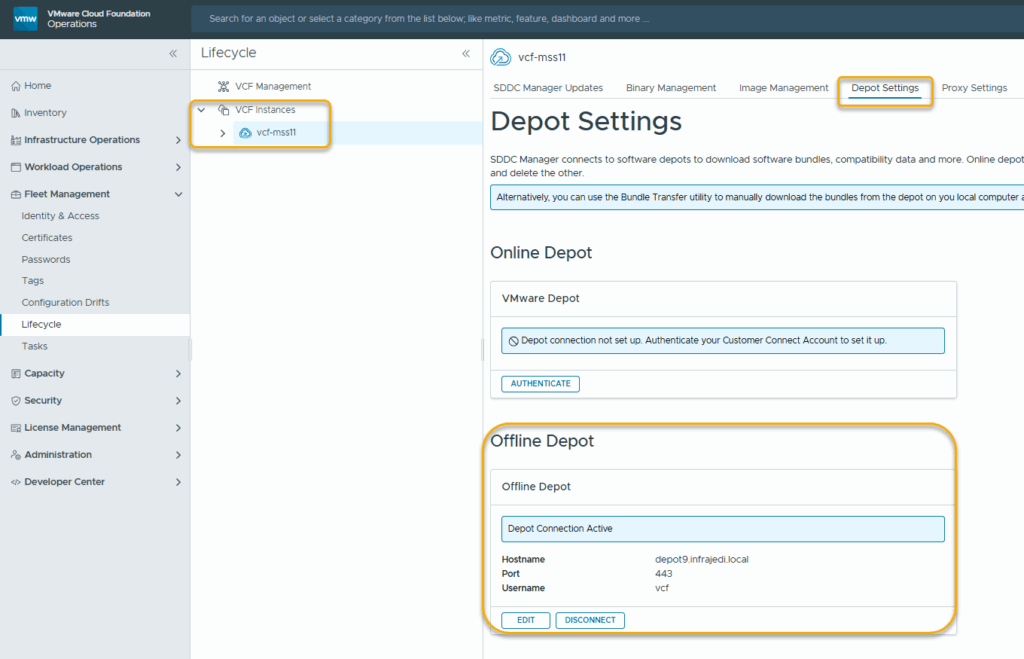Switch to the Image Management tab
This screenshot has height=659, width=1024.
click(x=783, y=88)
